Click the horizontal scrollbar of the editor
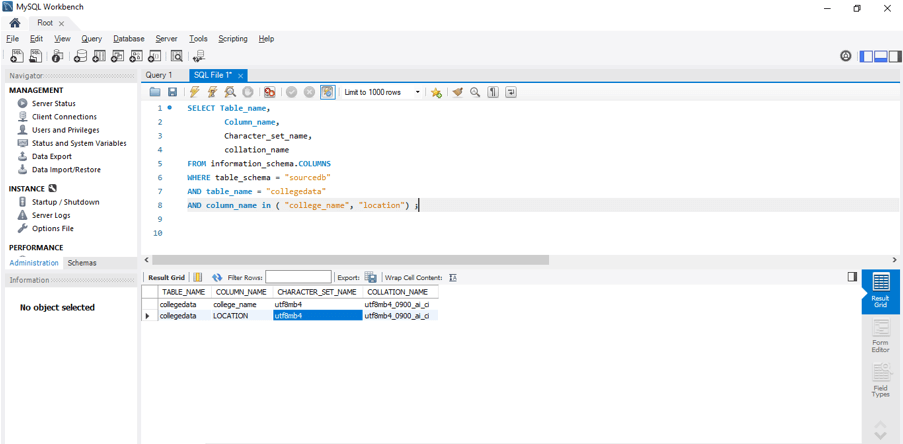 point(350,260)
